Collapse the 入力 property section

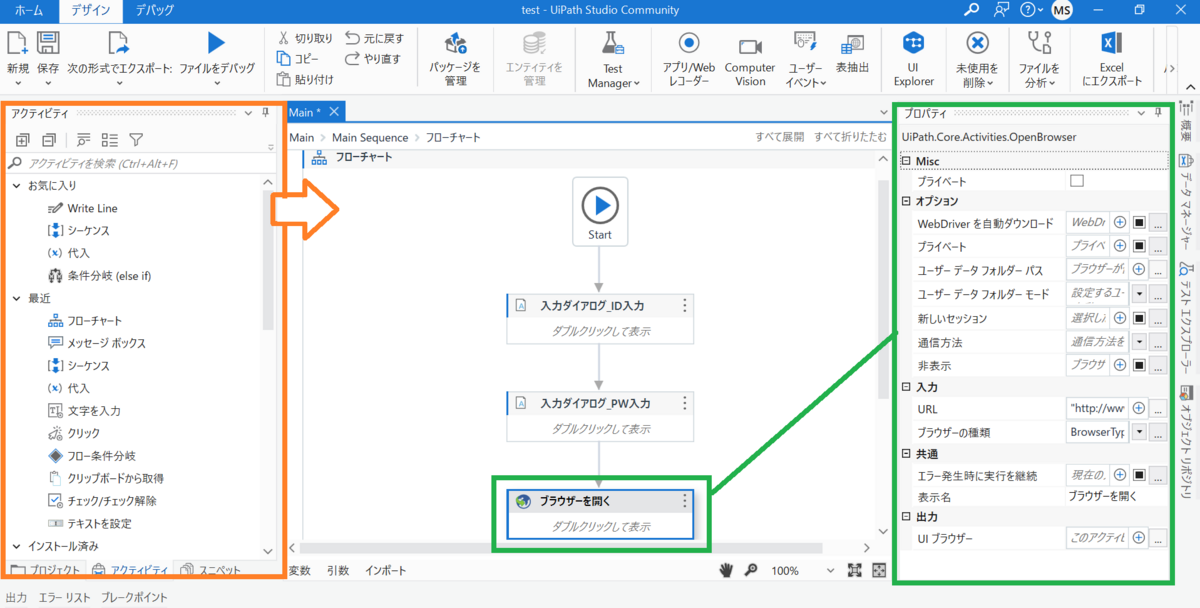tap(907, 387)
